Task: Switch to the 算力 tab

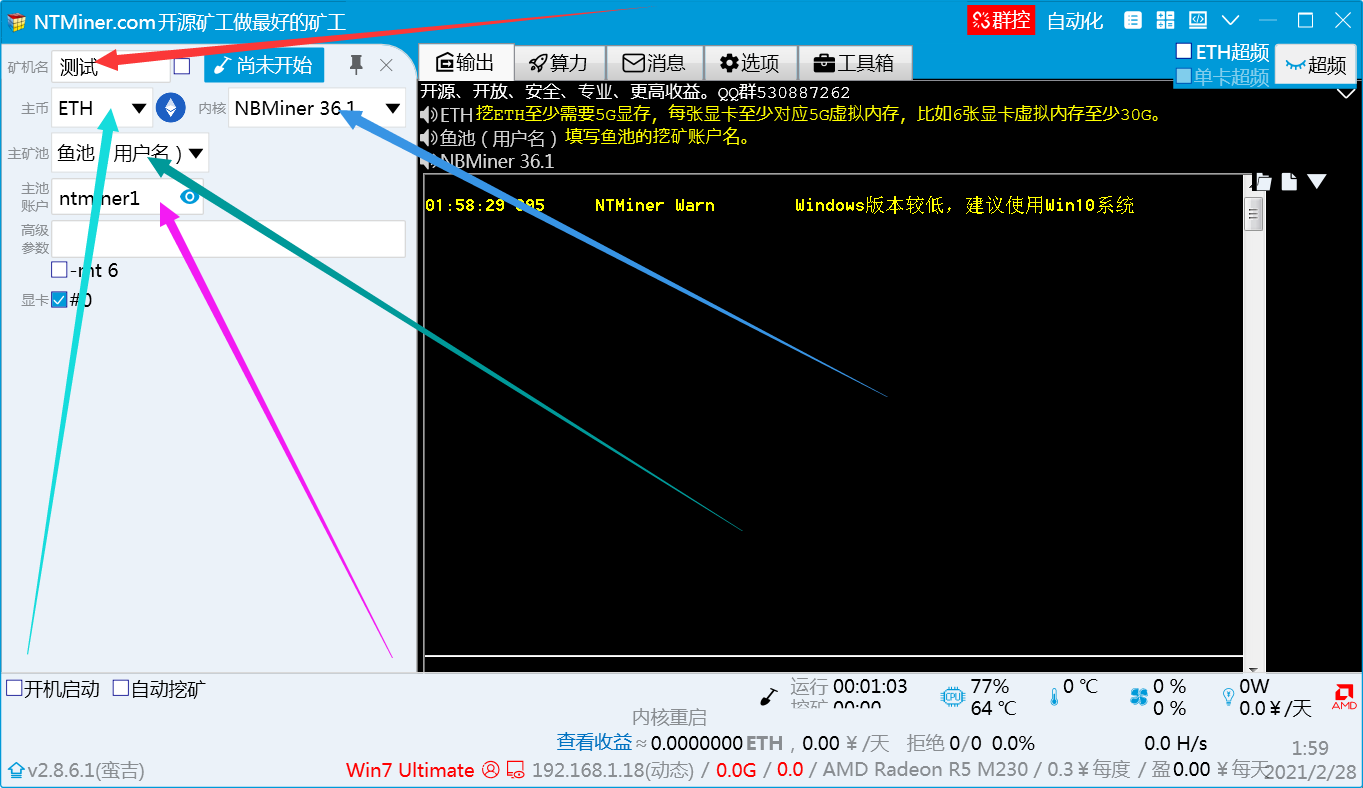Action: point(559,63)
